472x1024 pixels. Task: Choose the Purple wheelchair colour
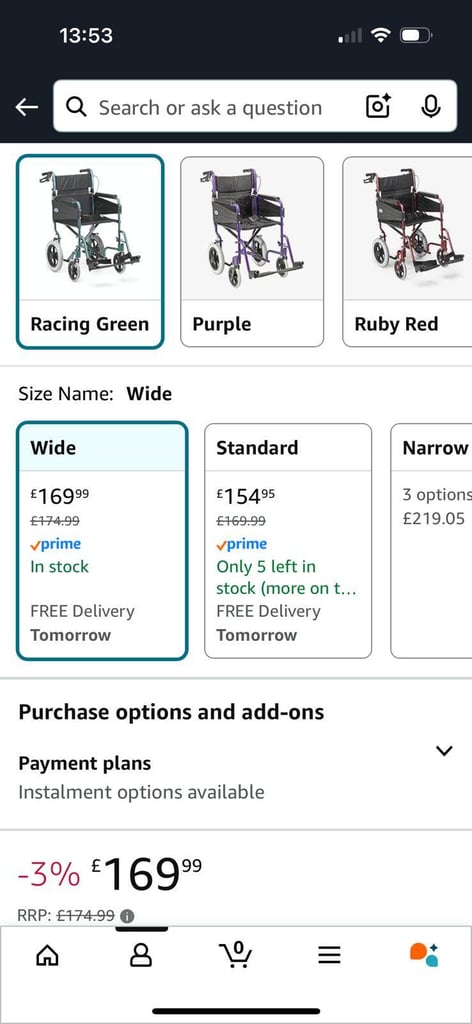tap(252, 251)
